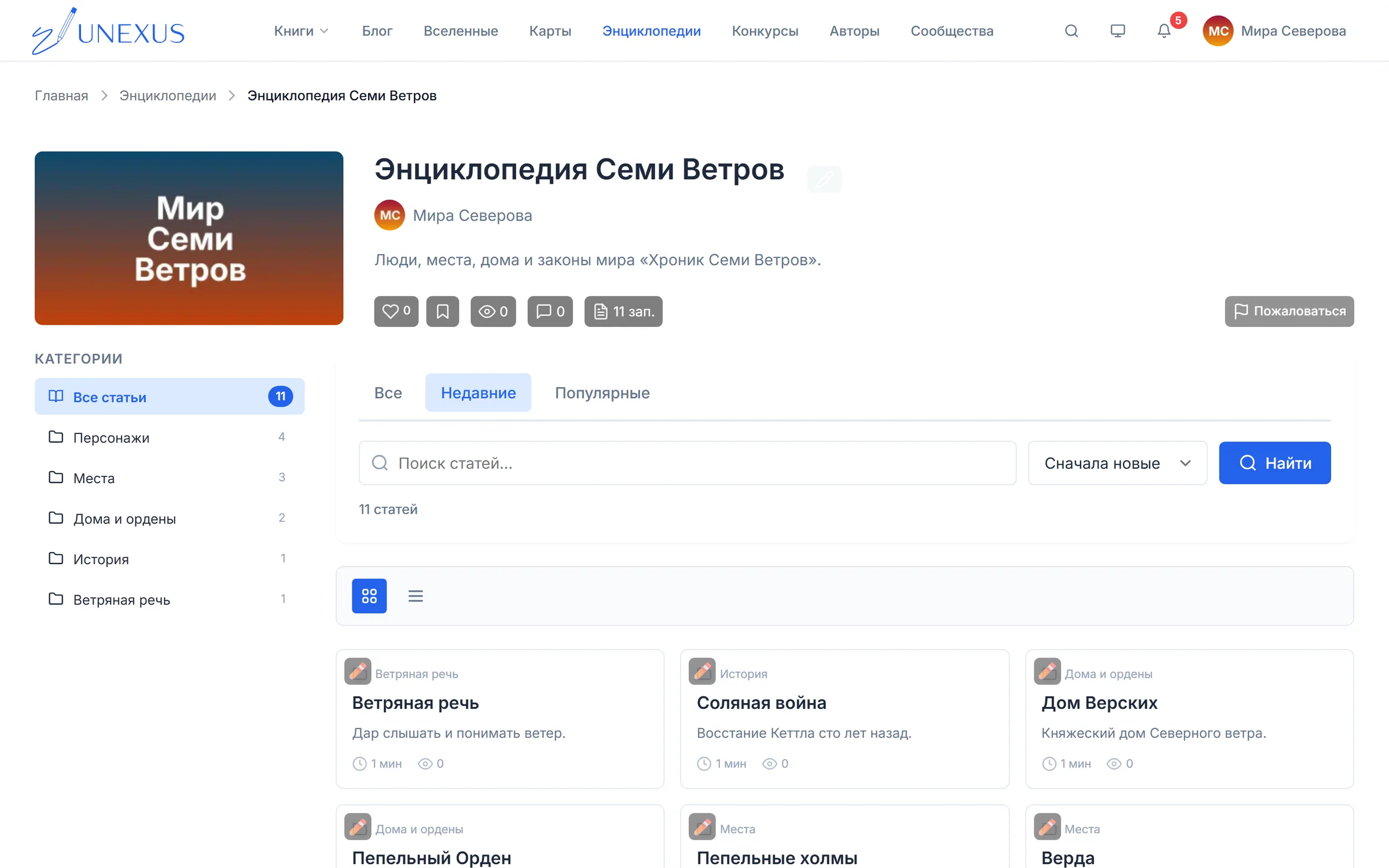
Task: Select the Популярные tab
Action: click(x=602, y=393)
